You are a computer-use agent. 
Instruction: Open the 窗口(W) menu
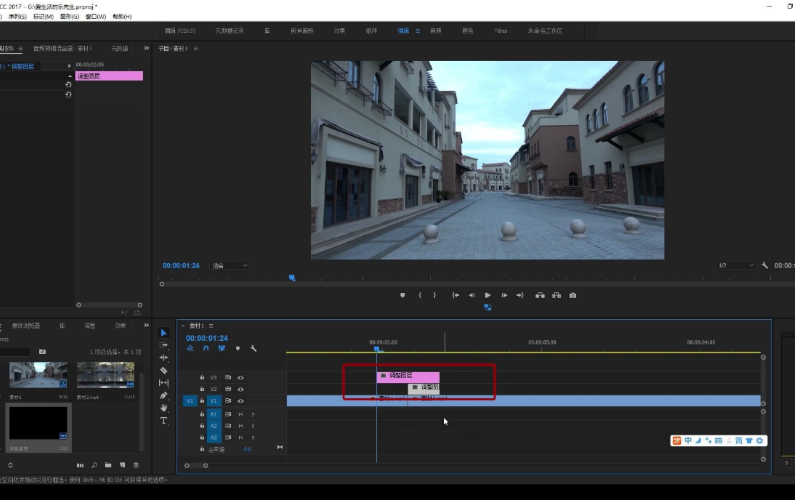96,17
